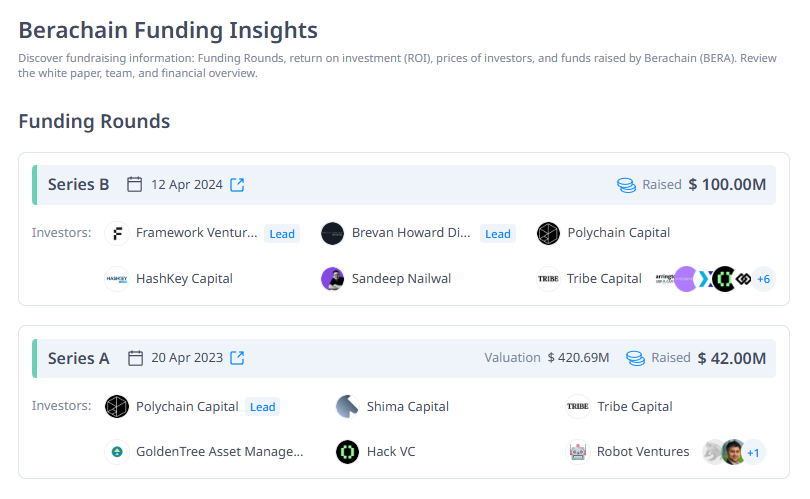Click the $ 42.00M raised amount
Viewport: 810px width, 499px height.
[732, 358]
